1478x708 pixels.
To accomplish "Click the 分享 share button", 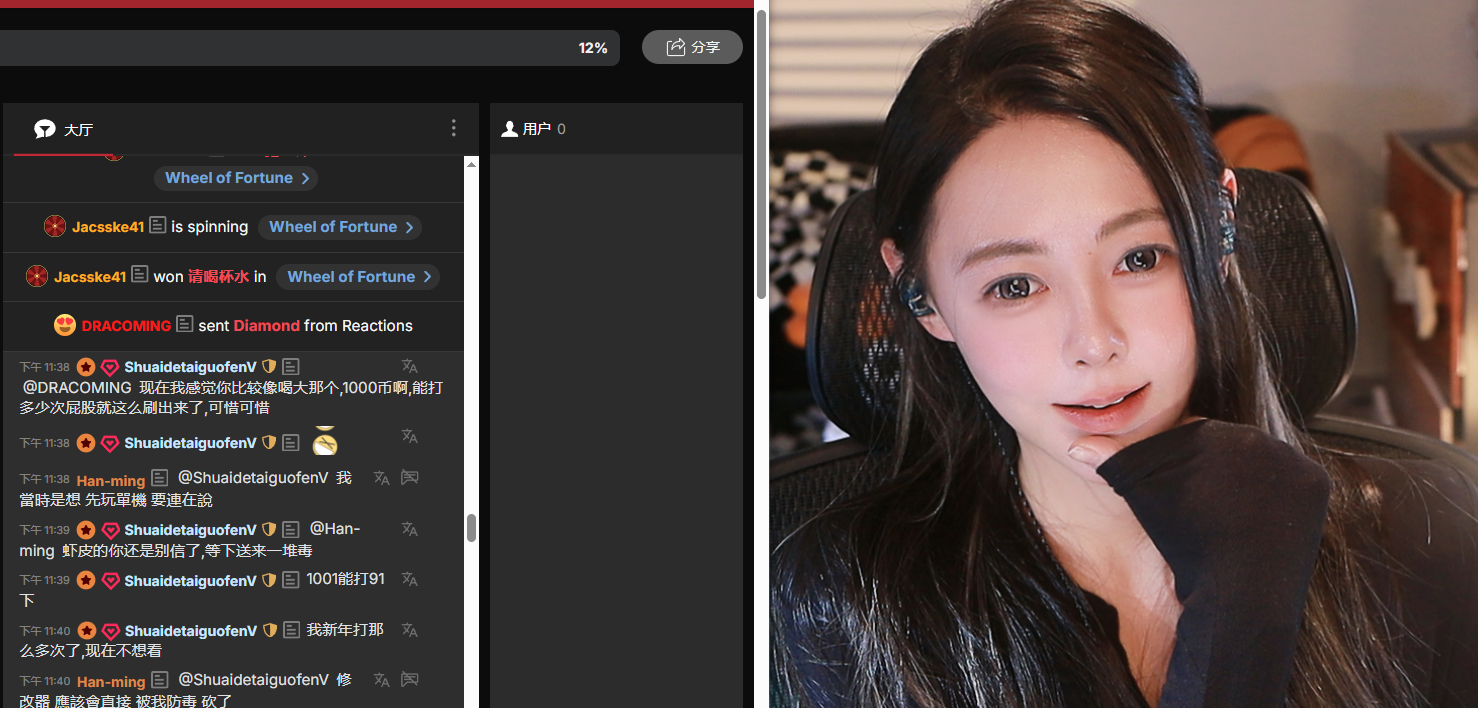I will click(x=692, y=47).
